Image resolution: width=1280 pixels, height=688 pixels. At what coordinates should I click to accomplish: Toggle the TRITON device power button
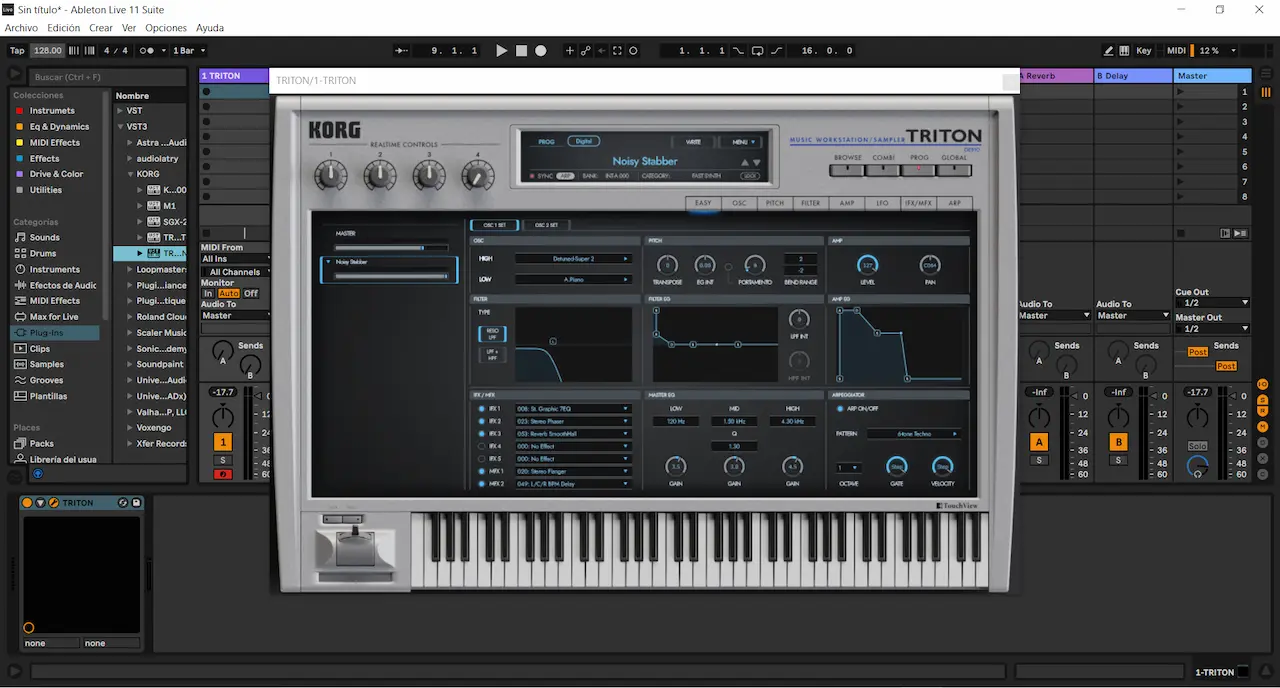(x=28, y=503)
